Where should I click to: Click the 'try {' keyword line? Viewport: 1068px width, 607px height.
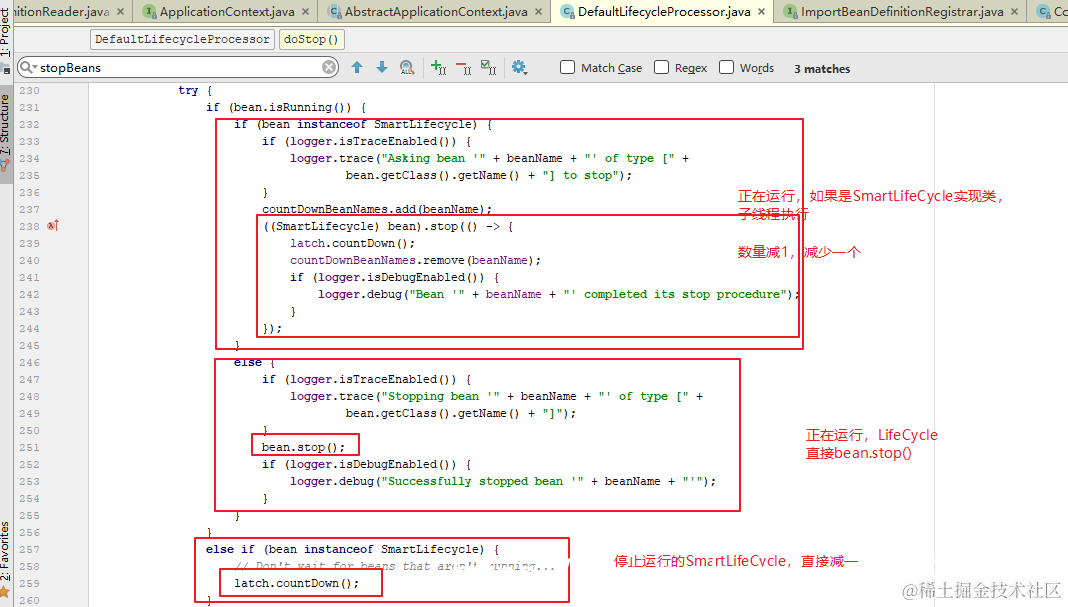pos(195,90)
